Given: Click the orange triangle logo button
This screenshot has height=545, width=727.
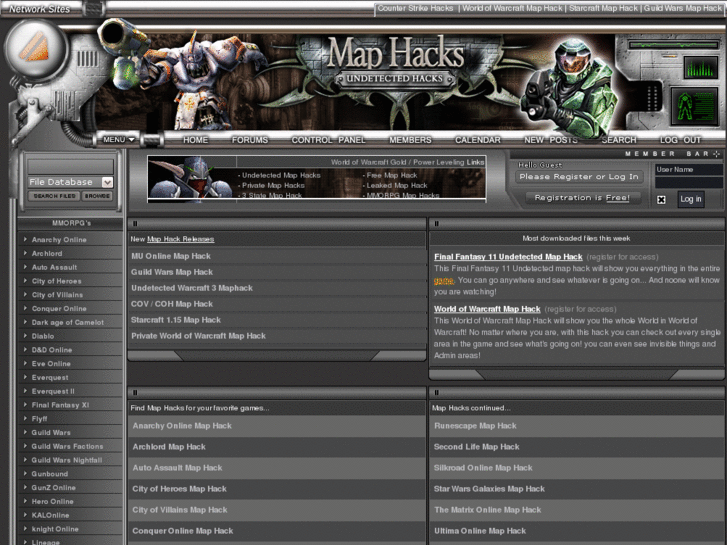Looking at the screenshot, I should pyautogui.click(x=35, y=48).
